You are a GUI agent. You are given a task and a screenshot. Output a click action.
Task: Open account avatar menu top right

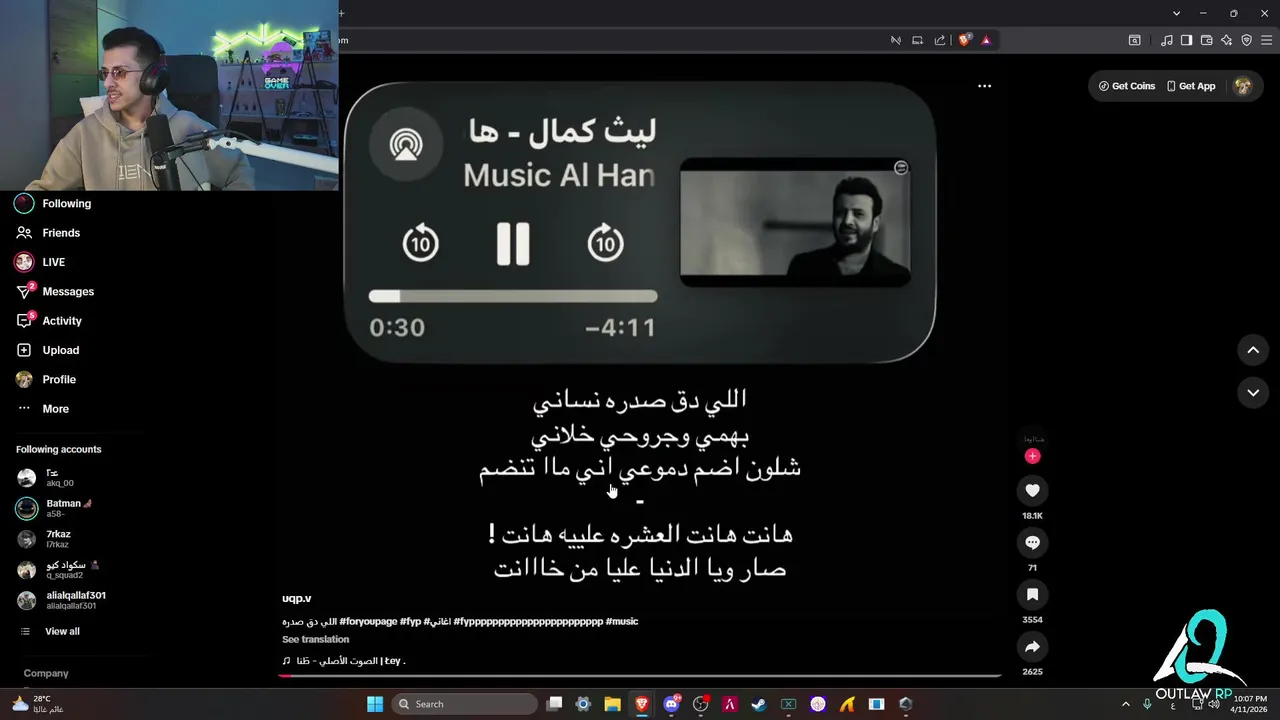1243,86
